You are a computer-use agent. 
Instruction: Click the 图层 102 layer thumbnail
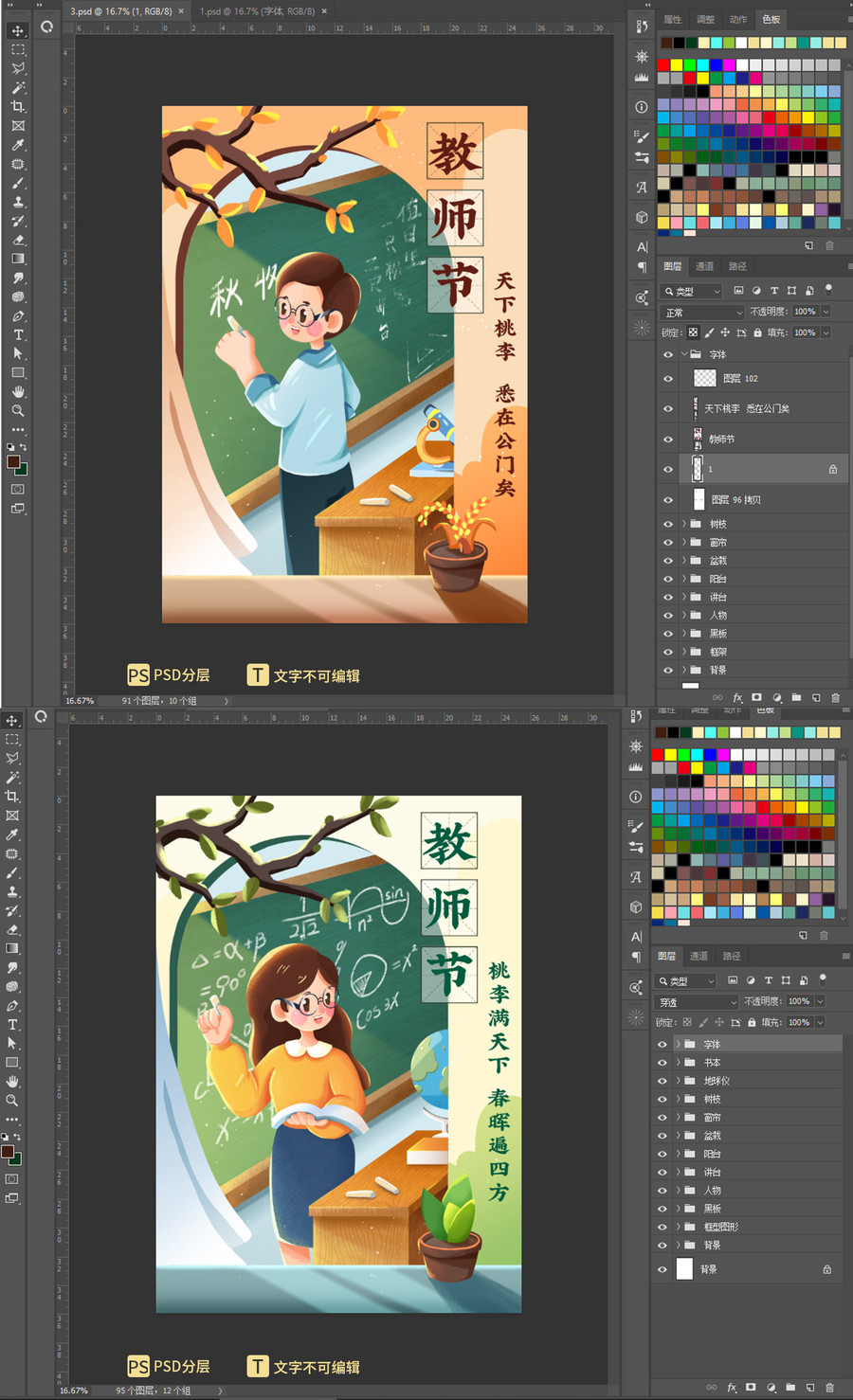pos(705,378)
